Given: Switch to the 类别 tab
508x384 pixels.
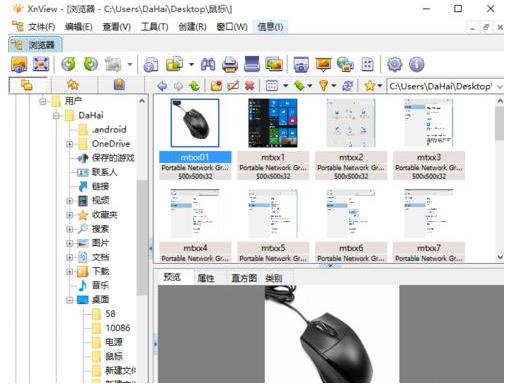Looking at the screenshot, I should tap(274, 278).
